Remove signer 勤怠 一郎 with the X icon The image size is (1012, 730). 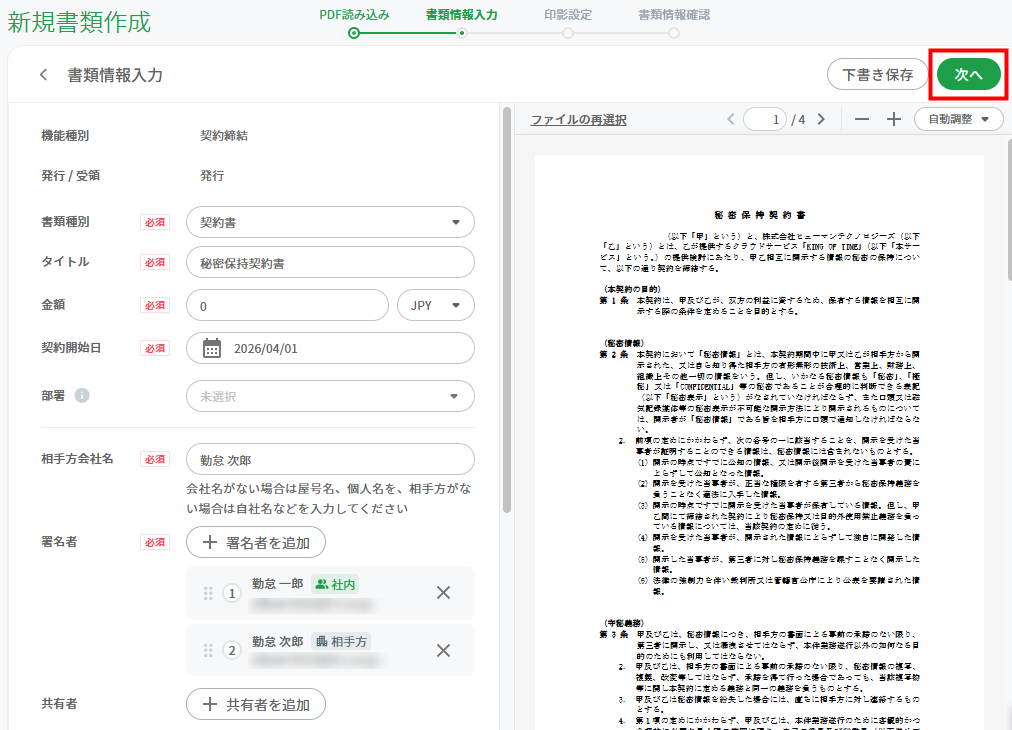pyautogui.click(x=443, y=593)
